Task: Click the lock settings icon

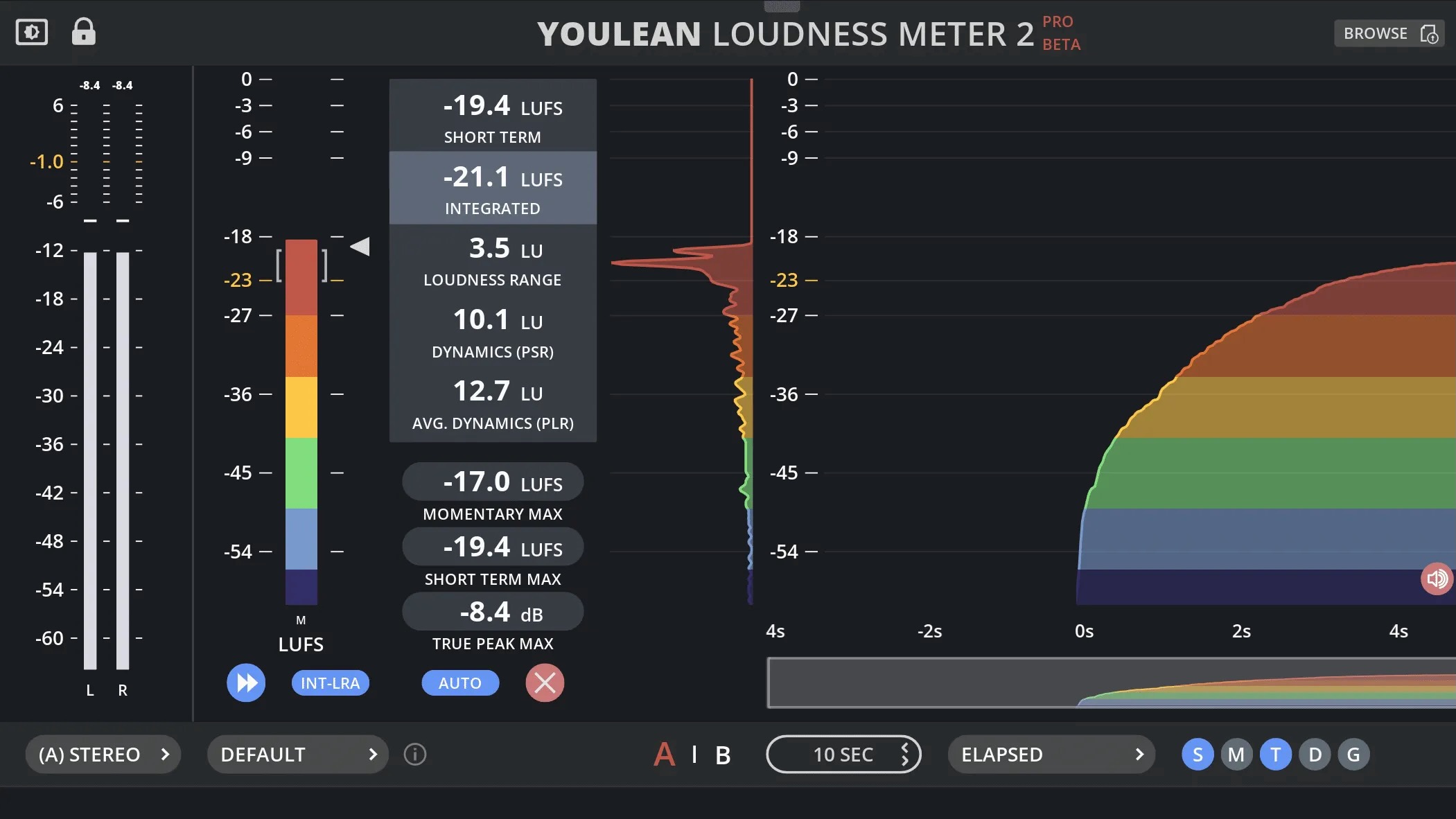Action: coord(84,31)
